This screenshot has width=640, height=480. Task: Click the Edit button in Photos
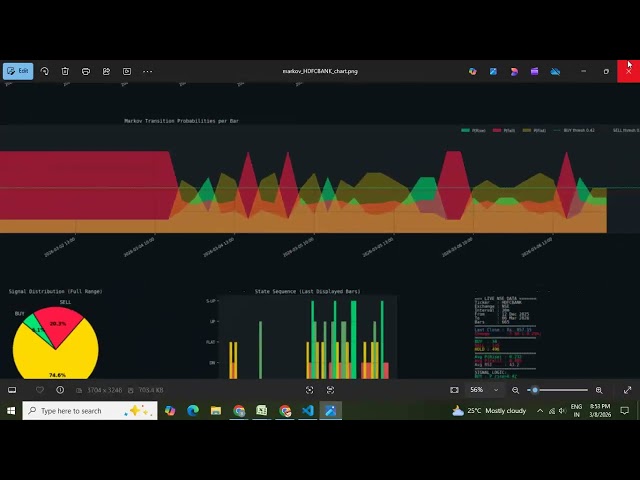[18, 71]
